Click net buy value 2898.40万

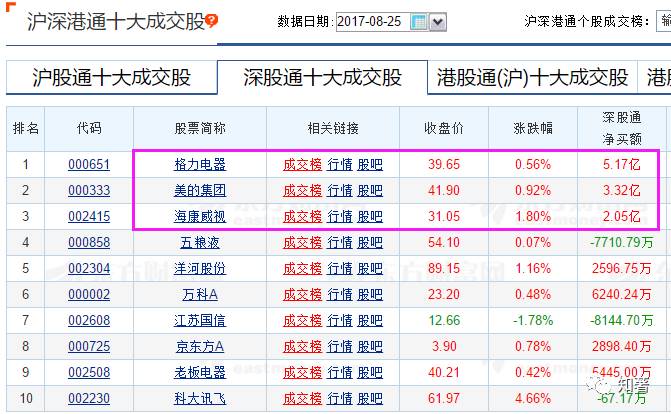[x=622, y=346]
